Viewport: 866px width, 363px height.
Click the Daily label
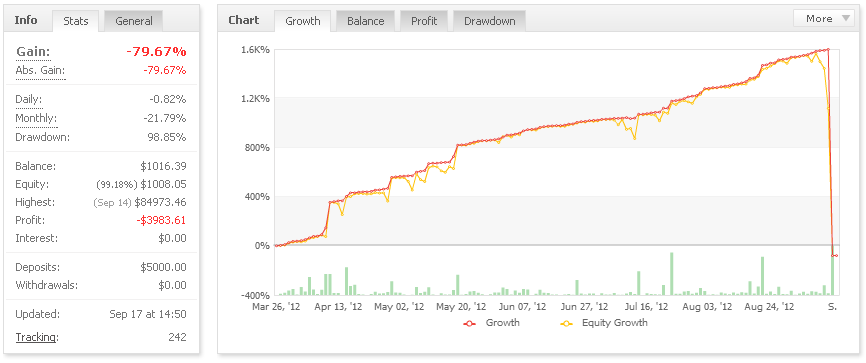(29, 100)
